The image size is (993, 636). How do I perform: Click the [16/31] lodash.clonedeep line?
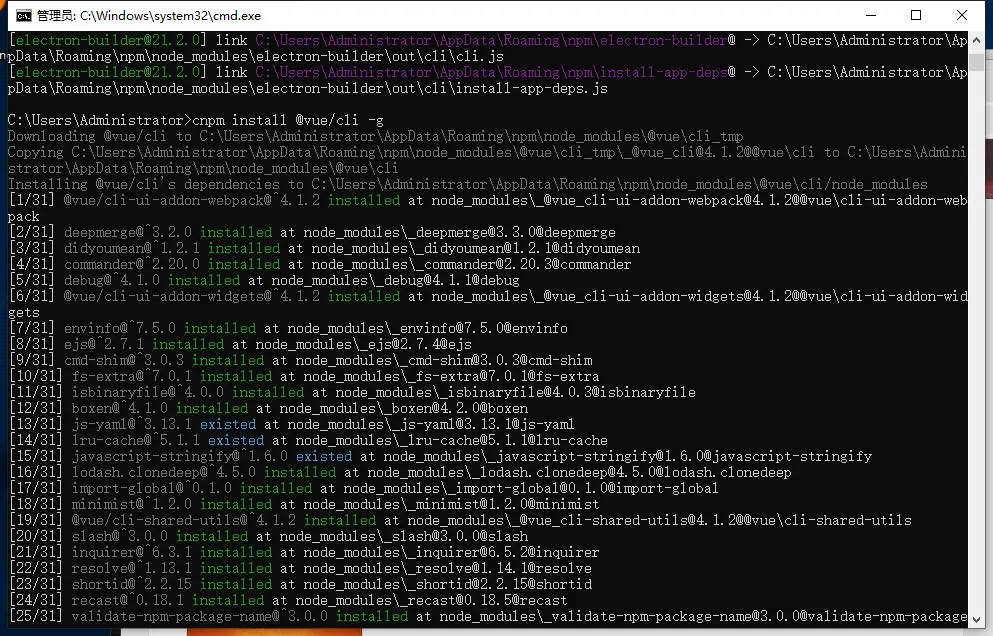[400, 472]
